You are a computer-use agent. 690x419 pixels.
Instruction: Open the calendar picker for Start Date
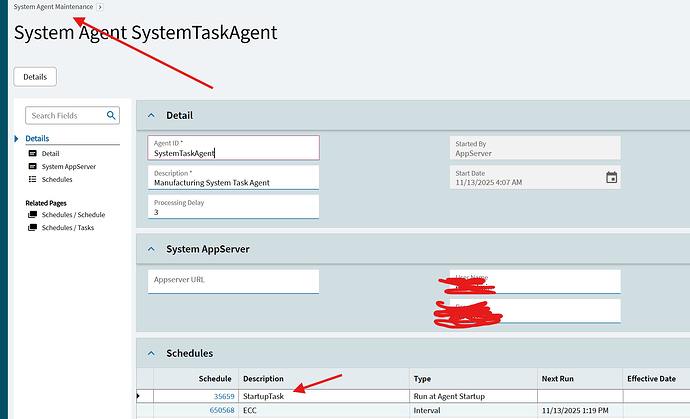pos(611,178)
